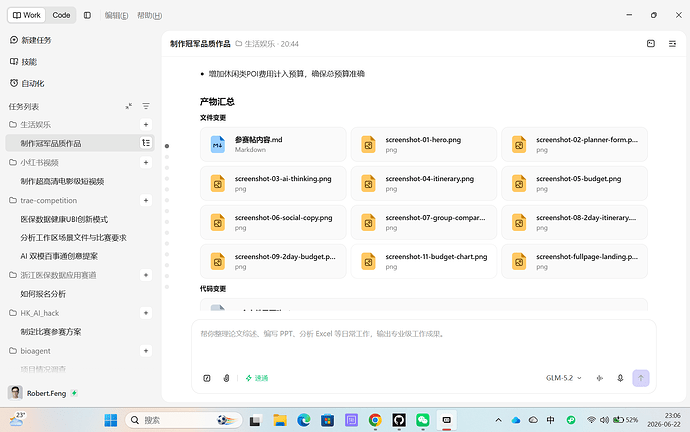
Task: Attach a file with the paperclip icon
Action: click(x=226, y=378)
